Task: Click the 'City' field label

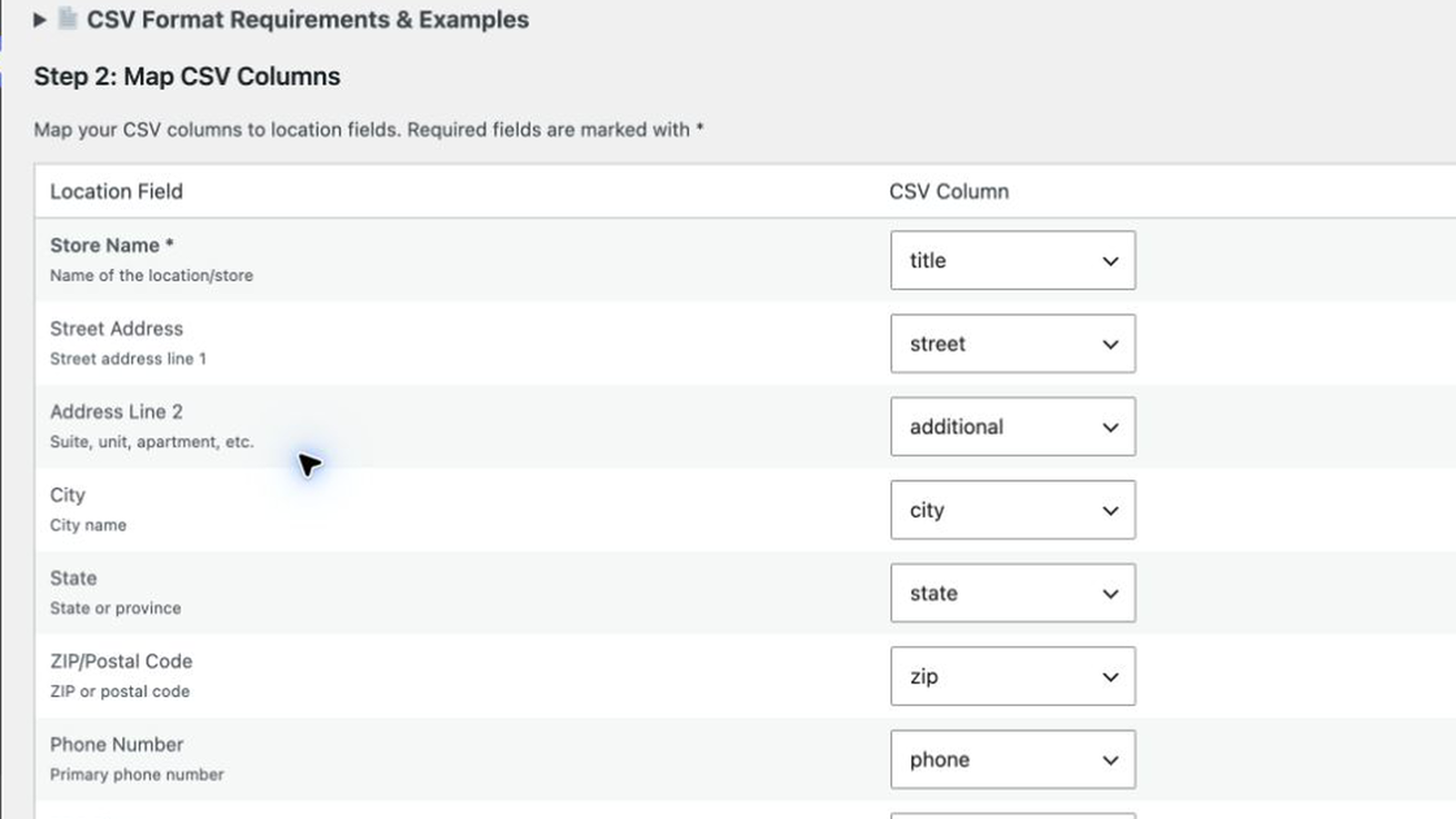Action: (x=67, y=495)
